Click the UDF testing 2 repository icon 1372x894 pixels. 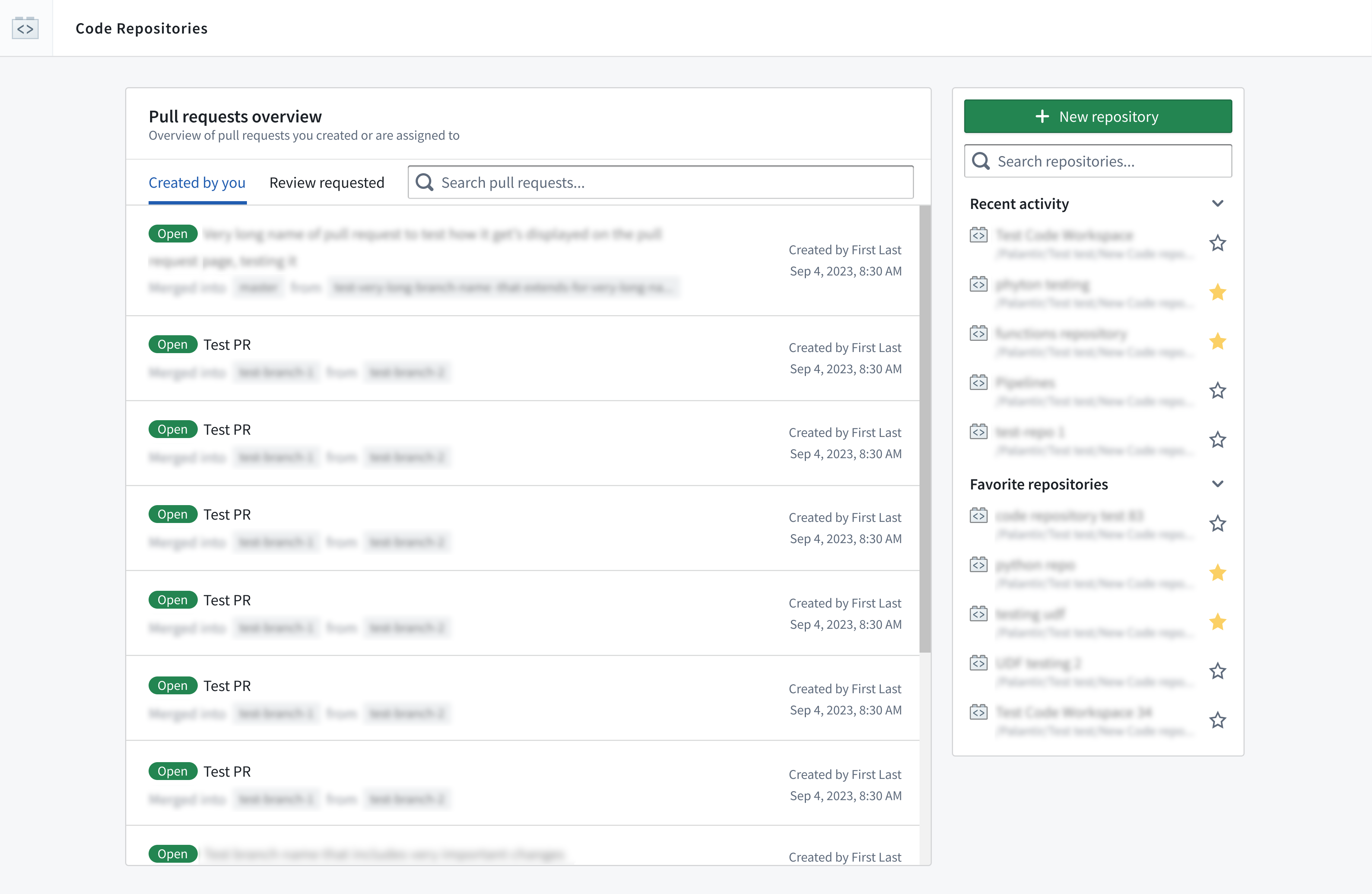pyautogui.click(x=978, y=663)
